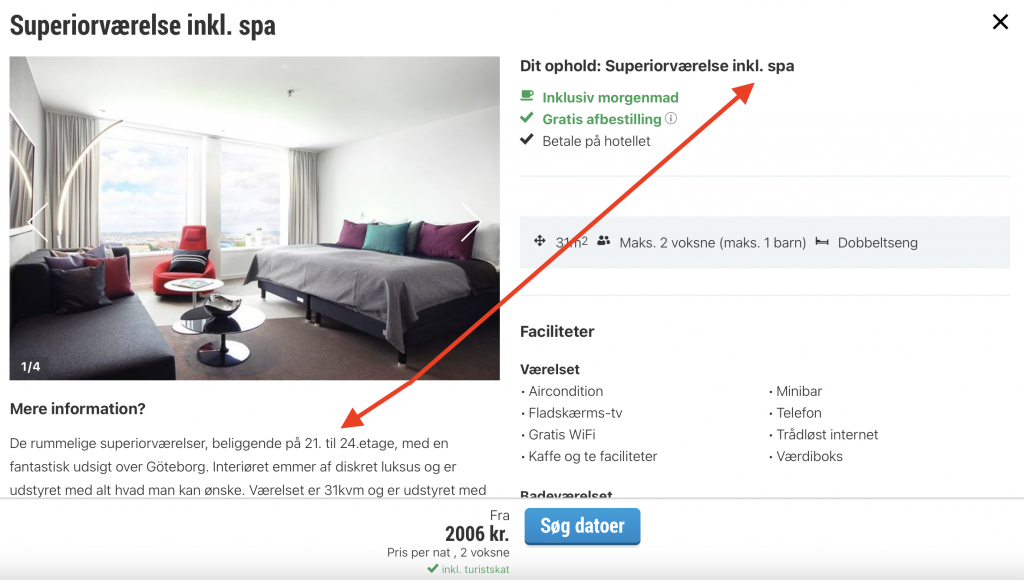Click the Gratis afbestilling text
Viewport: 1024px width, 580px height.
[x=602, y=119]
